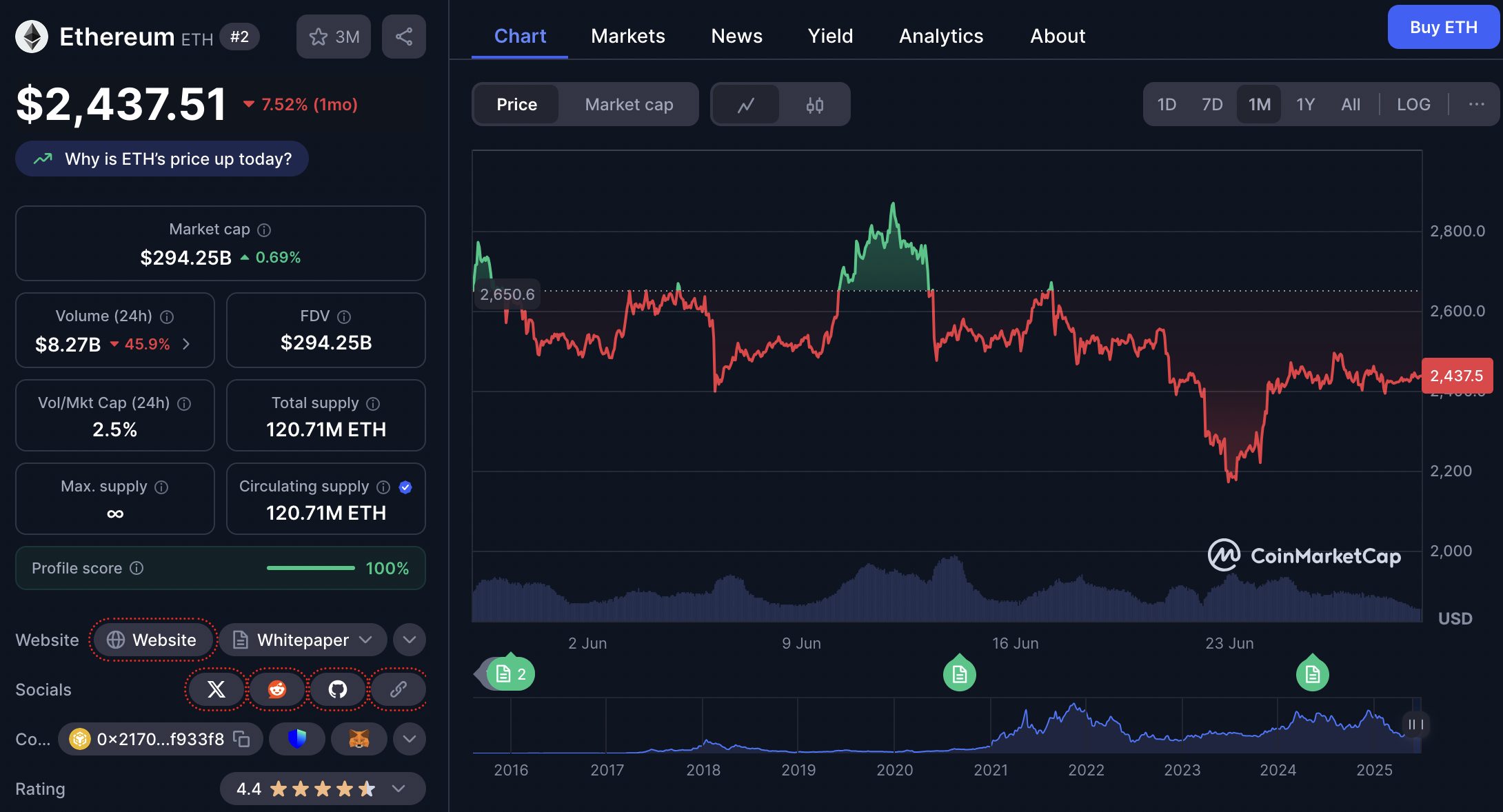Click the MetaMask fox icon
The width and height of the screenshot is (1503, 812).
pyautogui.click(x=359, y=739)
